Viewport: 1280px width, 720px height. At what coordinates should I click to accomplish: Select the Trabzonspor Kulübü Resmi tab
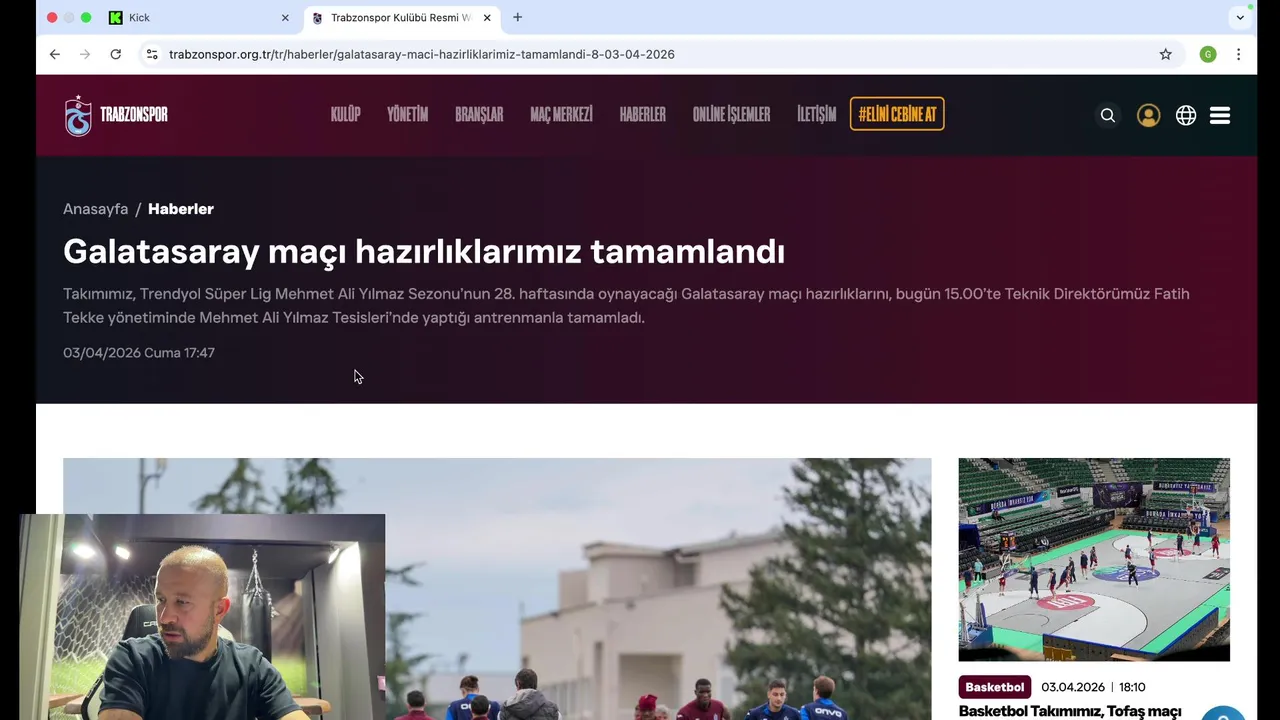[401, 17]
